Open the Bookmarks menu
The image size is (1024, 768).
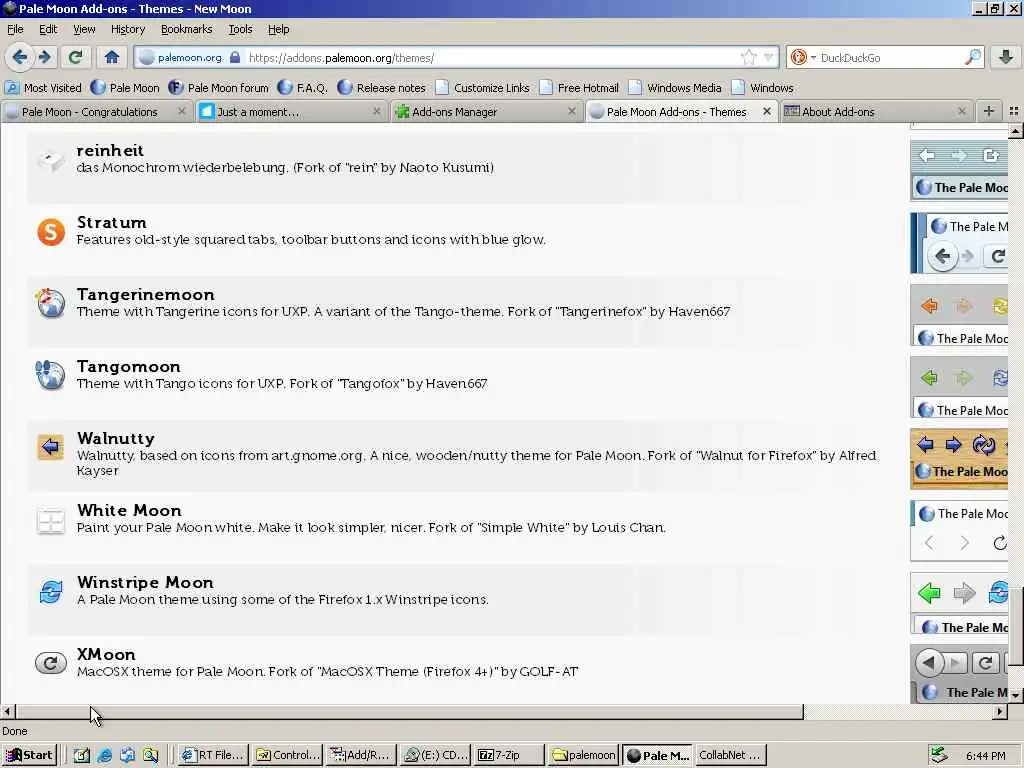point(186,29)
